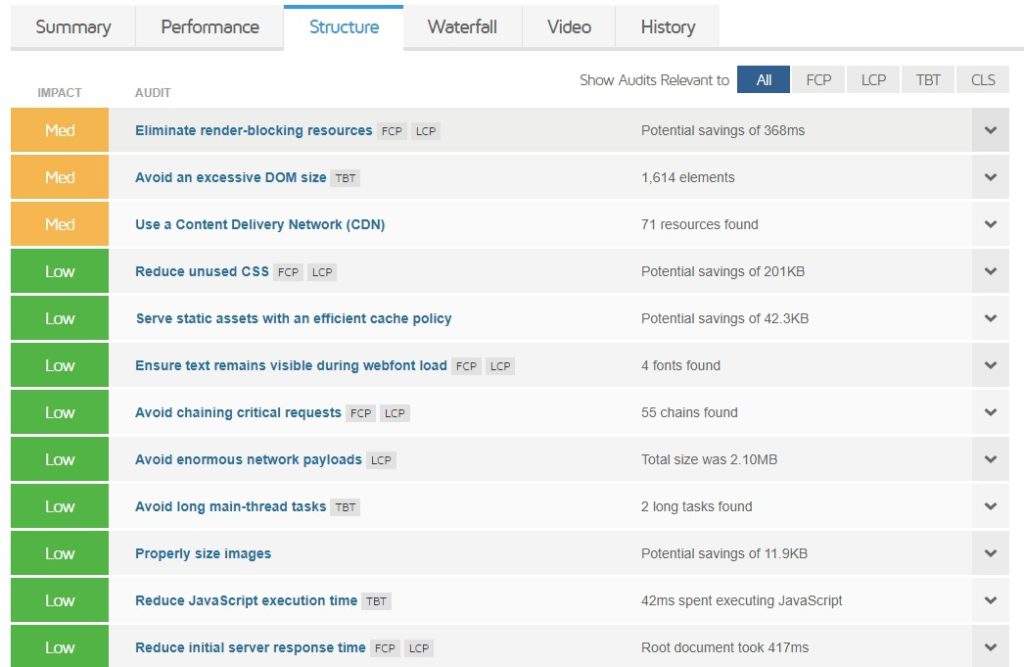
Task: Click the Avoid an excessive DOM size link
Action: 231,178
